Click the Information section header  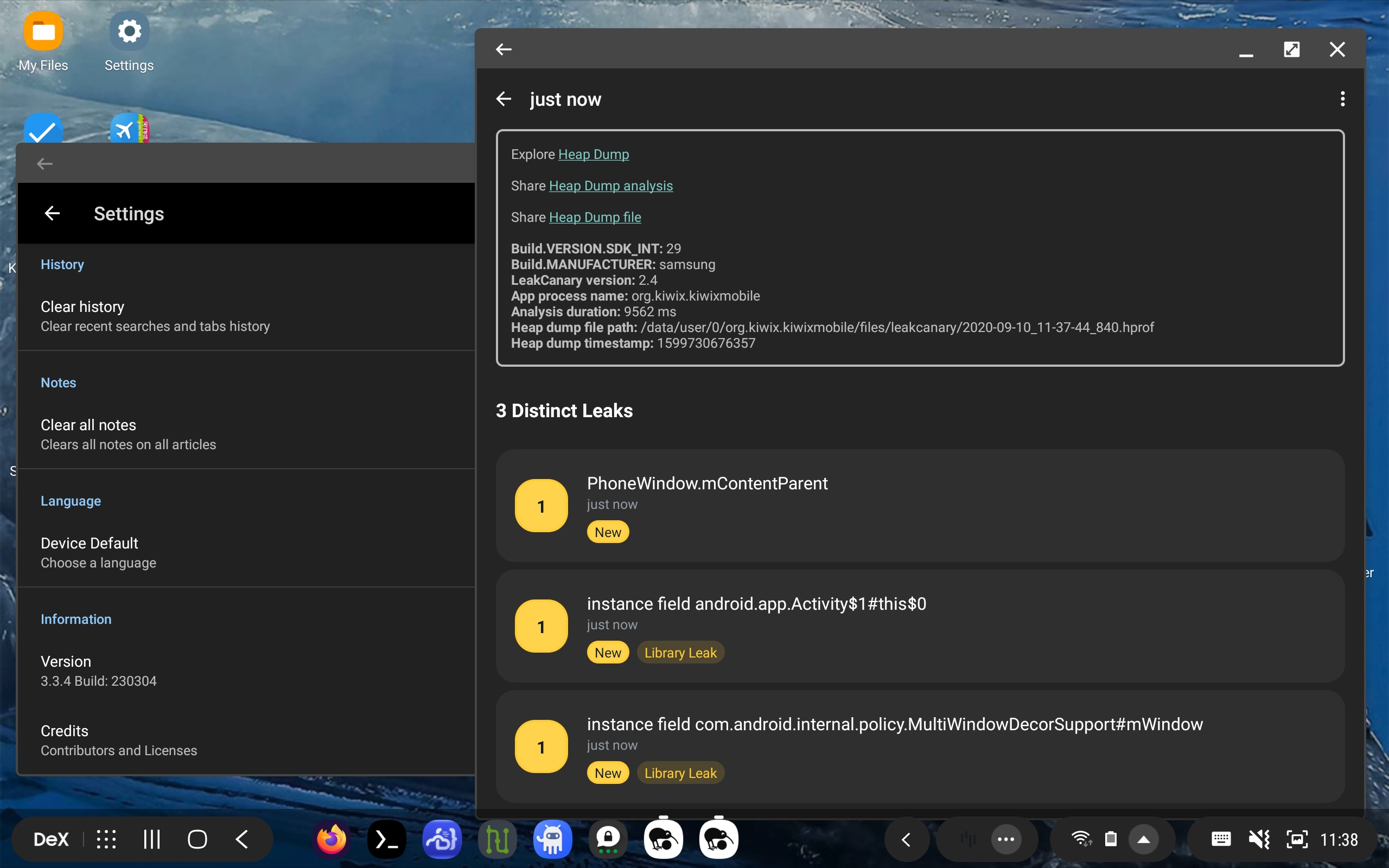[76, 620]
